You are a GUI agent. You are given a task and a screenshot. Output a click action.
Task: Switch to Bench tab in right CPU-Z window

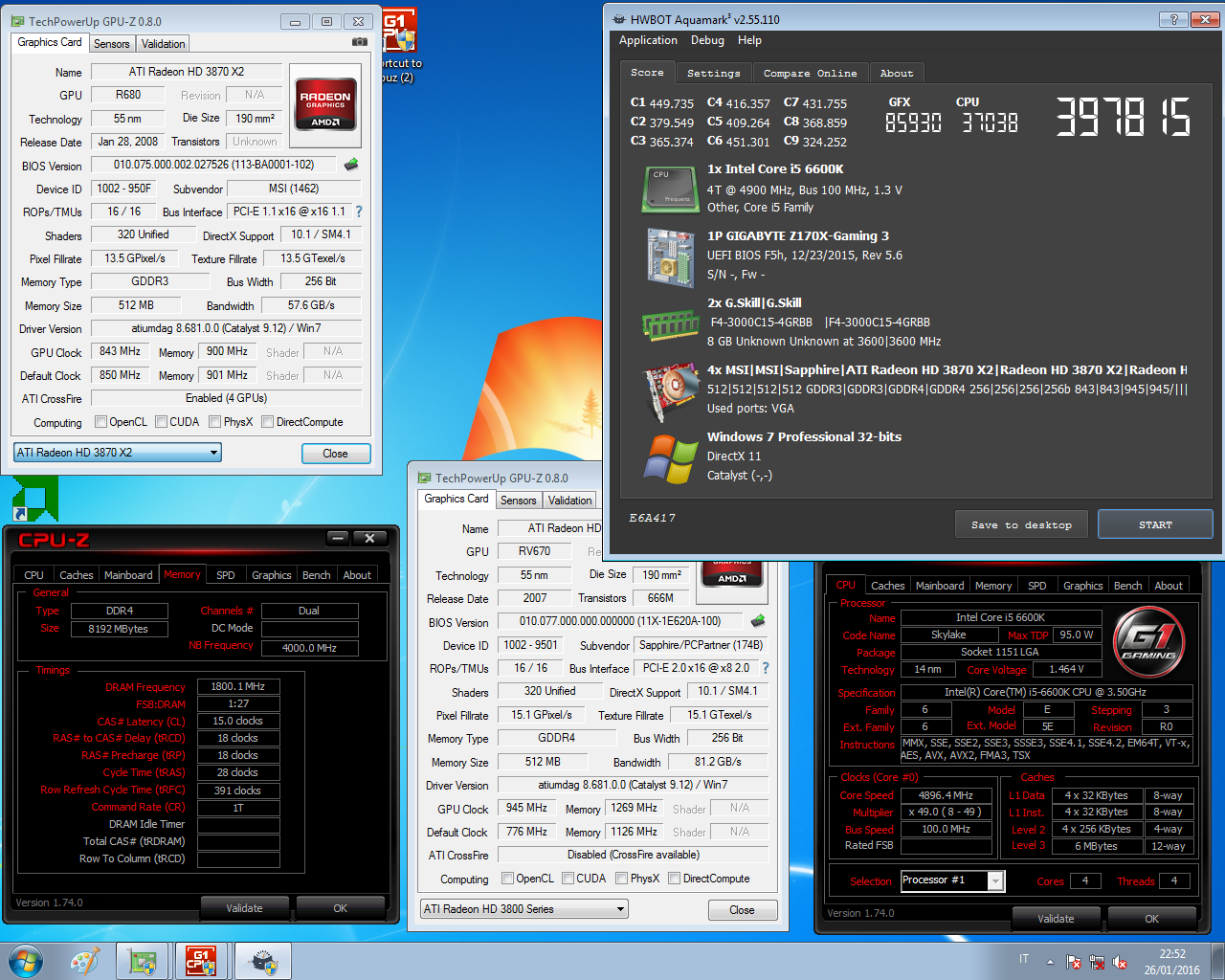click(1127, 586)
